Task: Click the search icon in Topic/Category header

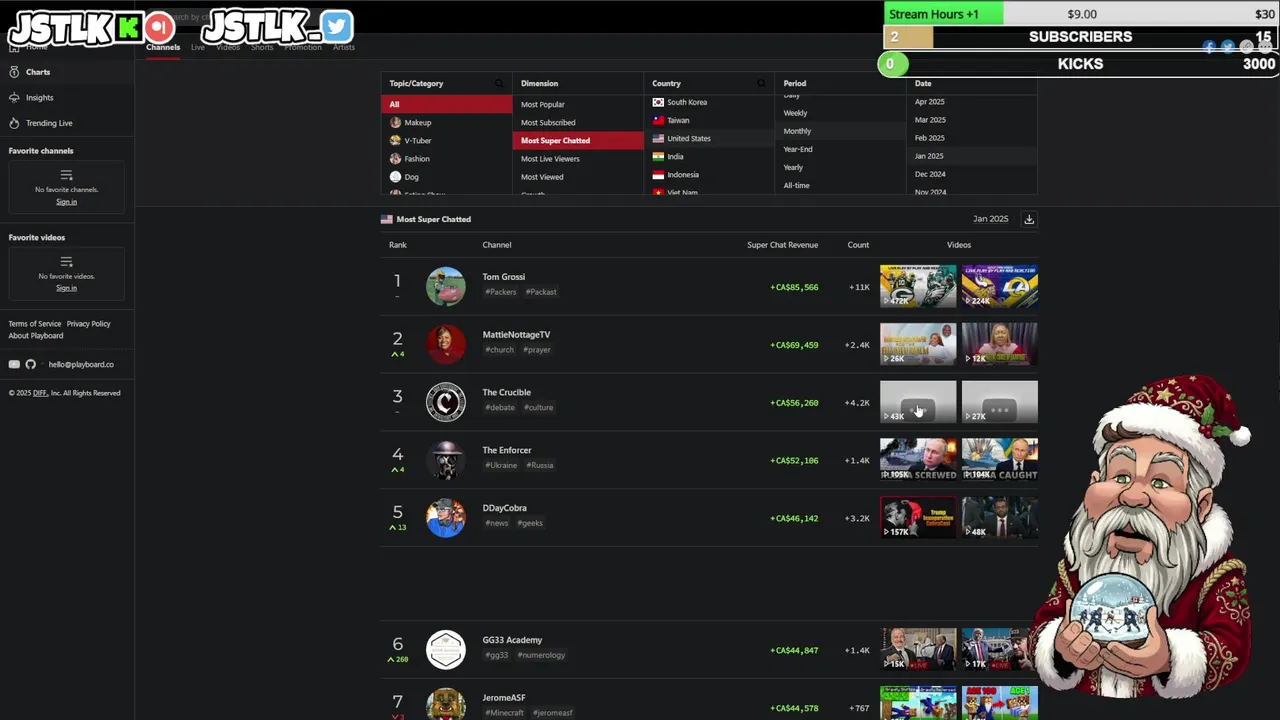Action: [499, 83]
